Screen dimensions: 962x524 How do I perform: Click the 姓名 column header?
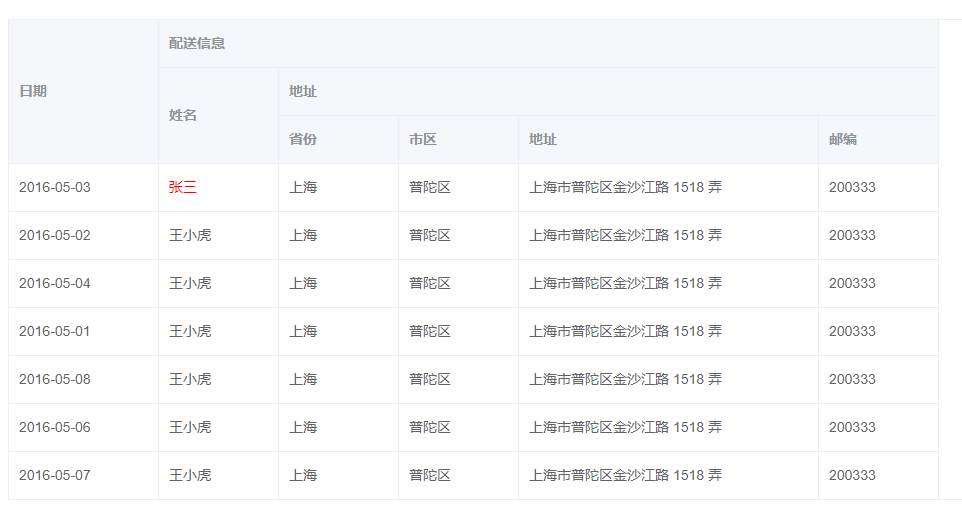point(183,115)
